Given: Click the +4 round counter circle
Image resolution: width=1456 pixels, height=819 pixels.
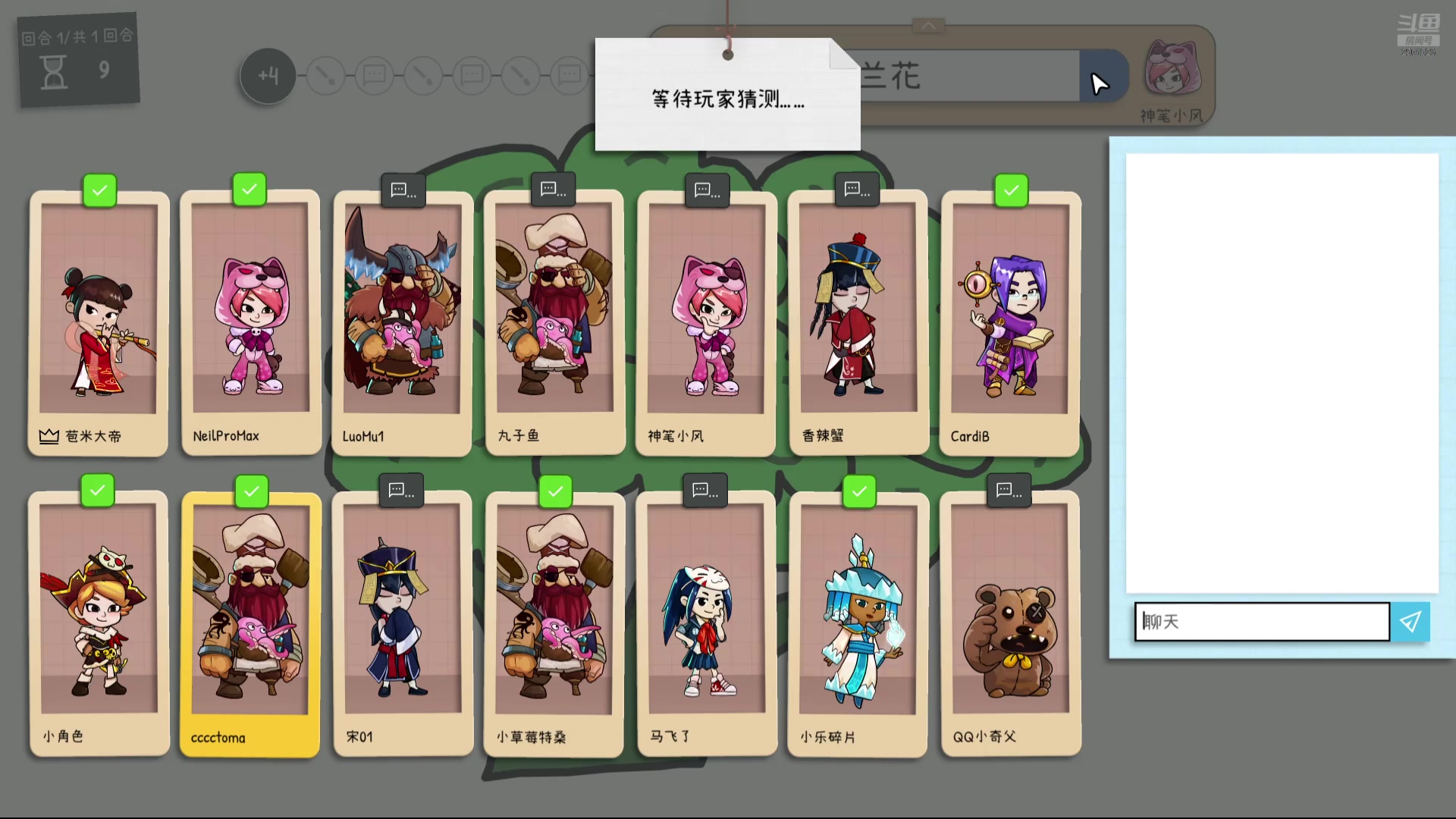Looking at the screenshot, I should [x=268, y=76].
